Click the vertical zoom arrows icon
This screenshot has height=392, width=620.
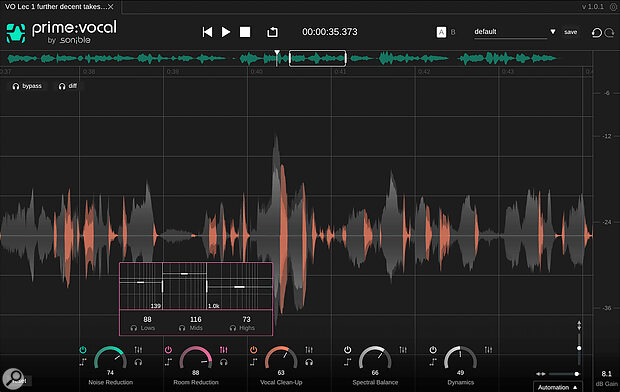579,326
